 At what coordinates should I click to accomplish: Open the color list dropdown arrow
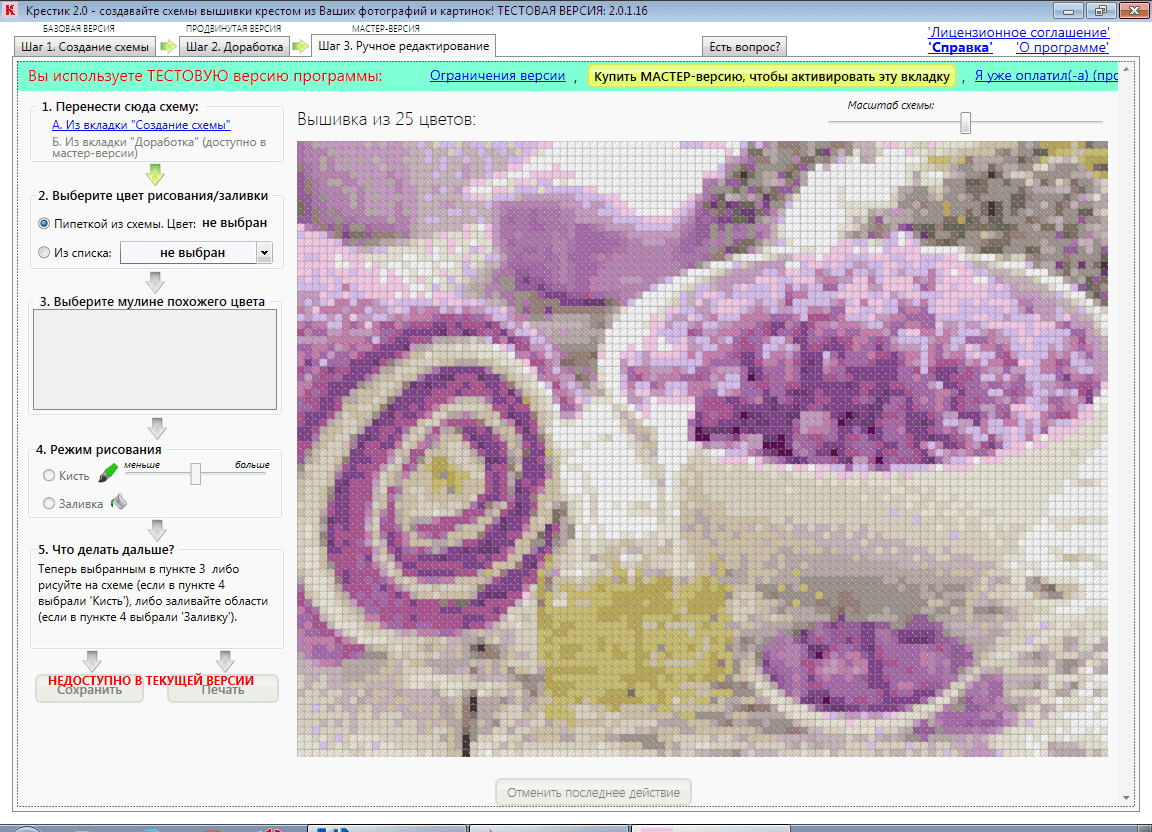point(264,253)
